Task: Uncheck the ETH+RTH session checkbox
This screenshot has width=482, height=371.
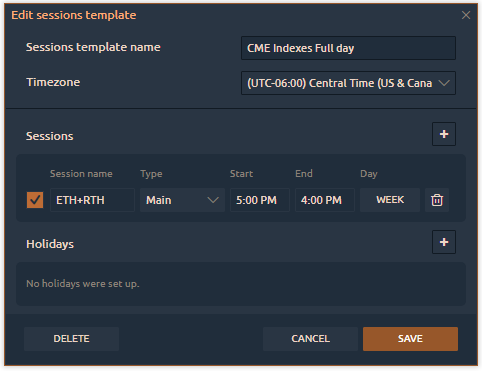Action: (x=35, y=200)
